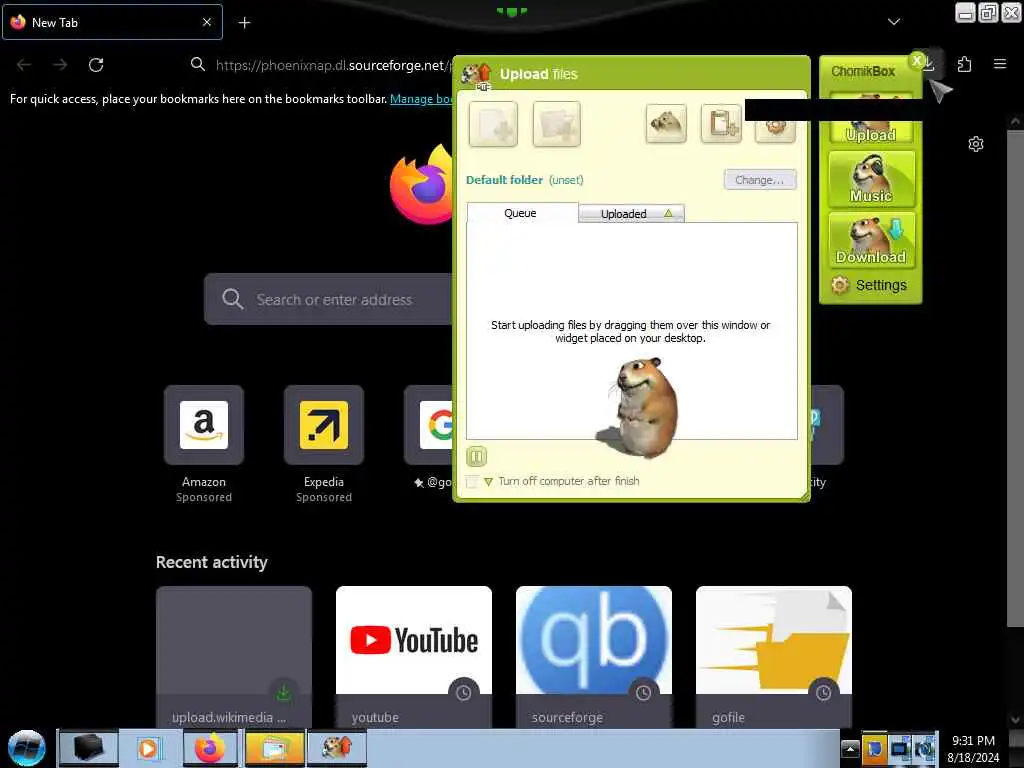This screenshot has width=1024, height=768.
Task: Select the New Tab browser tab
Action: (x=112, y=22)
